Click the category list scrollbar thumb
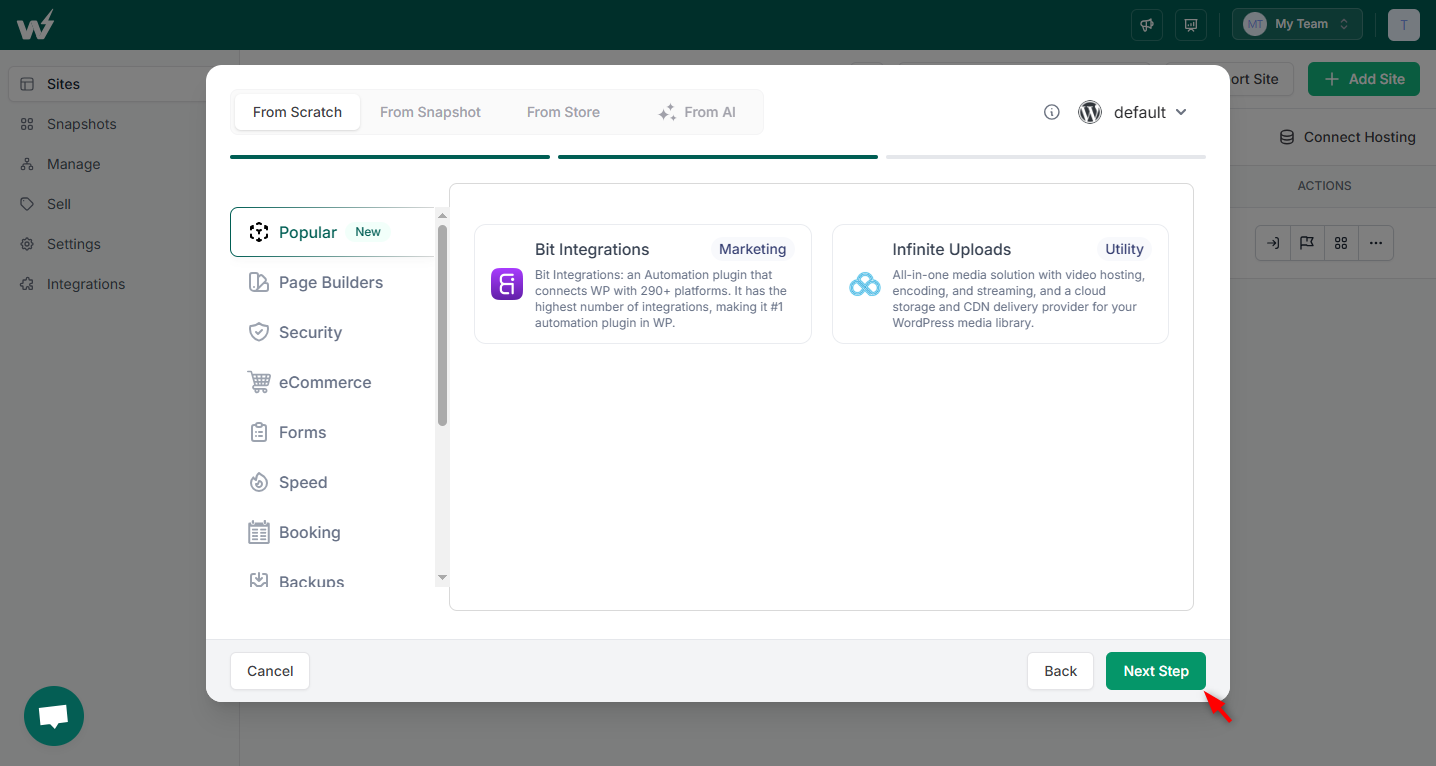The width and height of the screenshot is (1436, 766). click(x=442, y=325)
